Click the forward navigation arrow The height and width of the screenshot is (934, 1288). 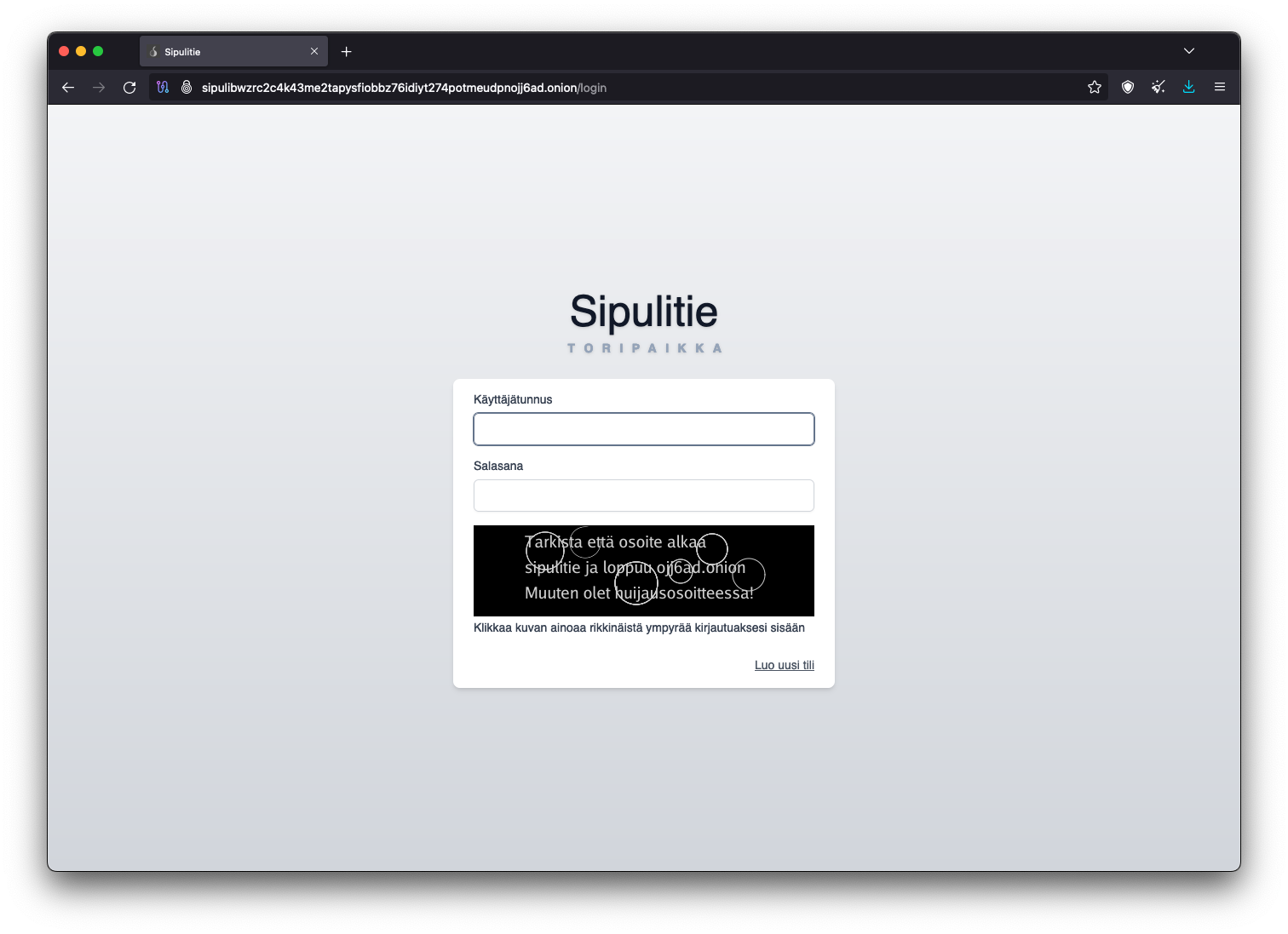(x=99, y=87)
